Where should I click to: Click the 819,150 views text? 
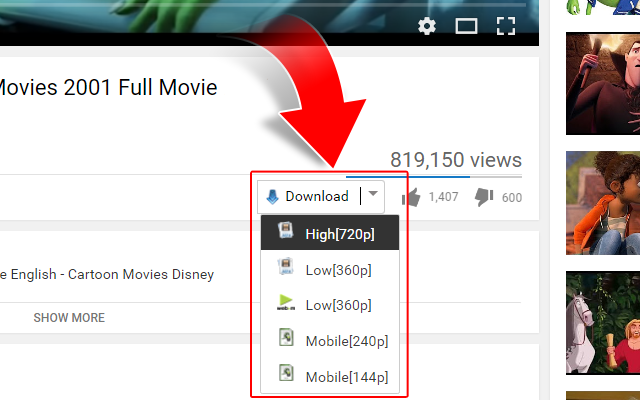click(456, 160)
